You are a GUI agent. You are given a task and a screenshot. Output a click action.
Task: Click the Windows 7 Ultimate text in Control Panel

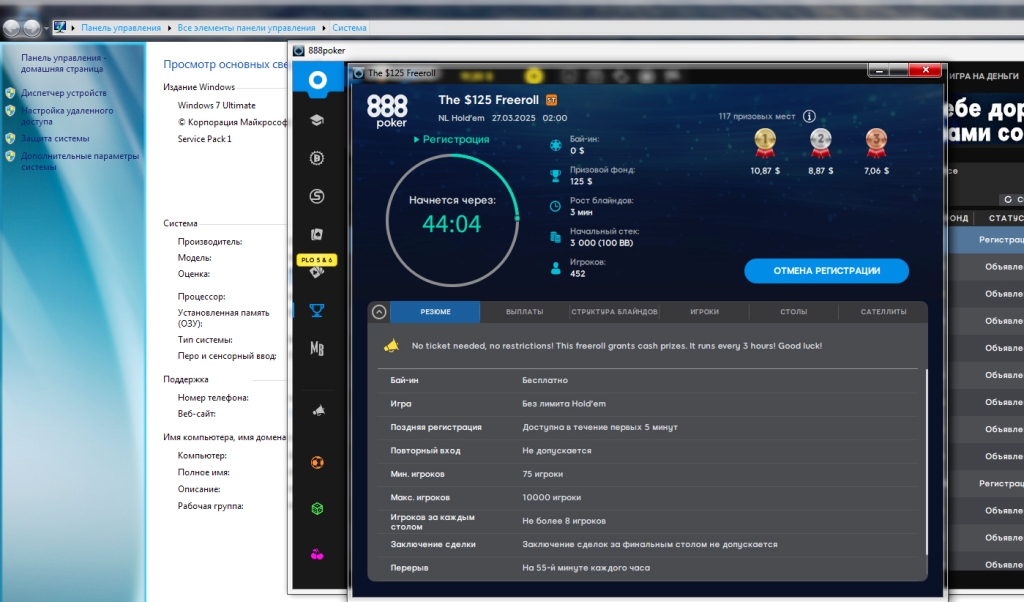pos(216,105)
